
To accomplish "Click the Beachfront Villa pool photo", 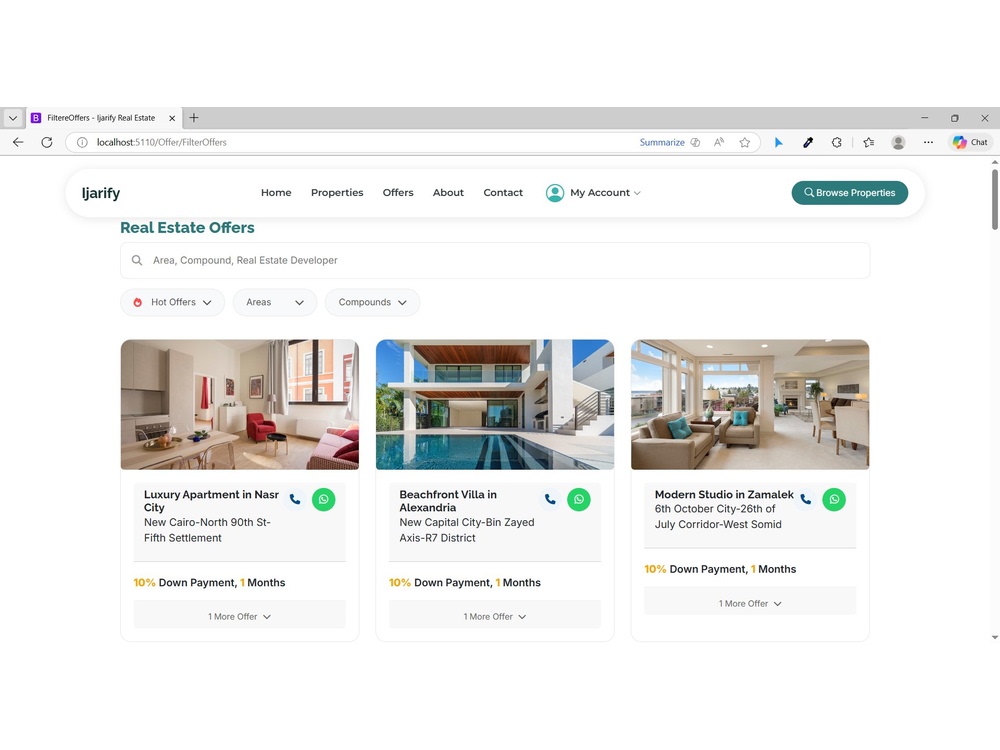I will tap(495, 404).
